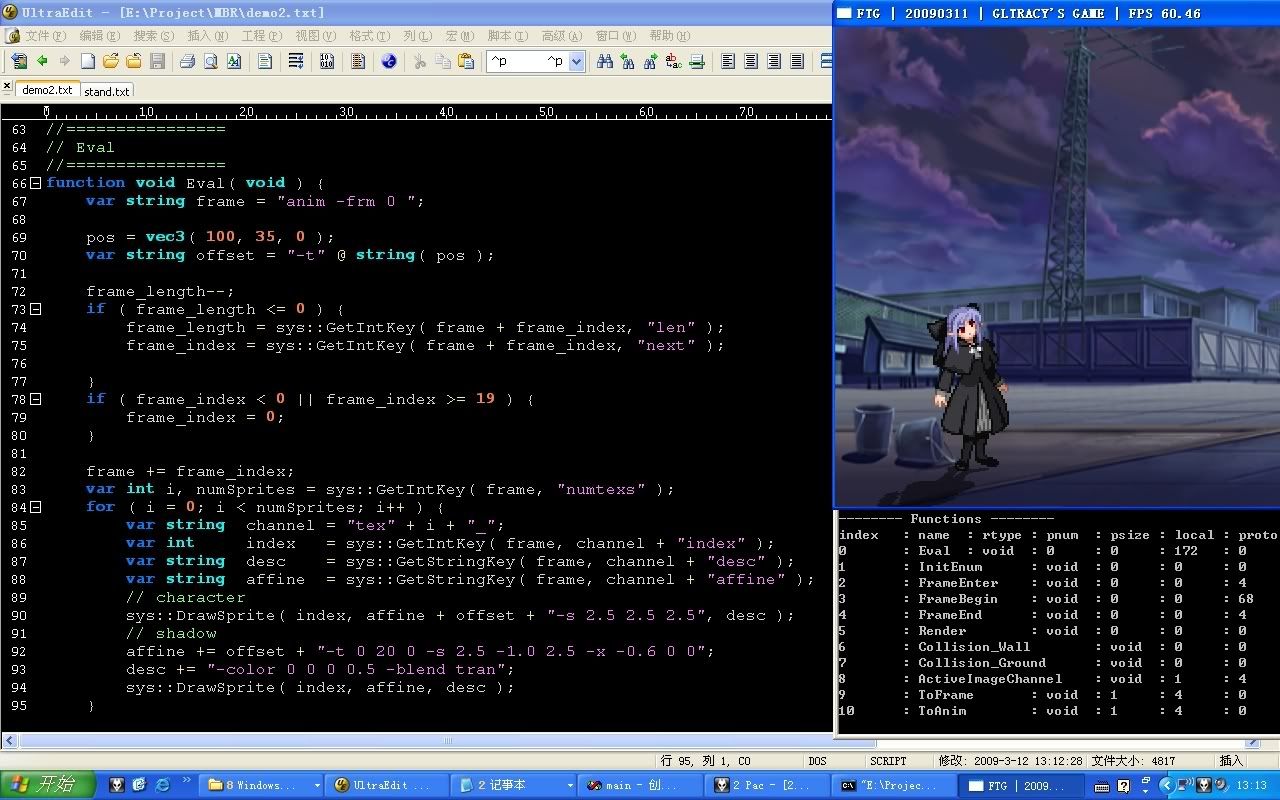Click the 插入 insert mode status indicator

[x=1230, y=761]
